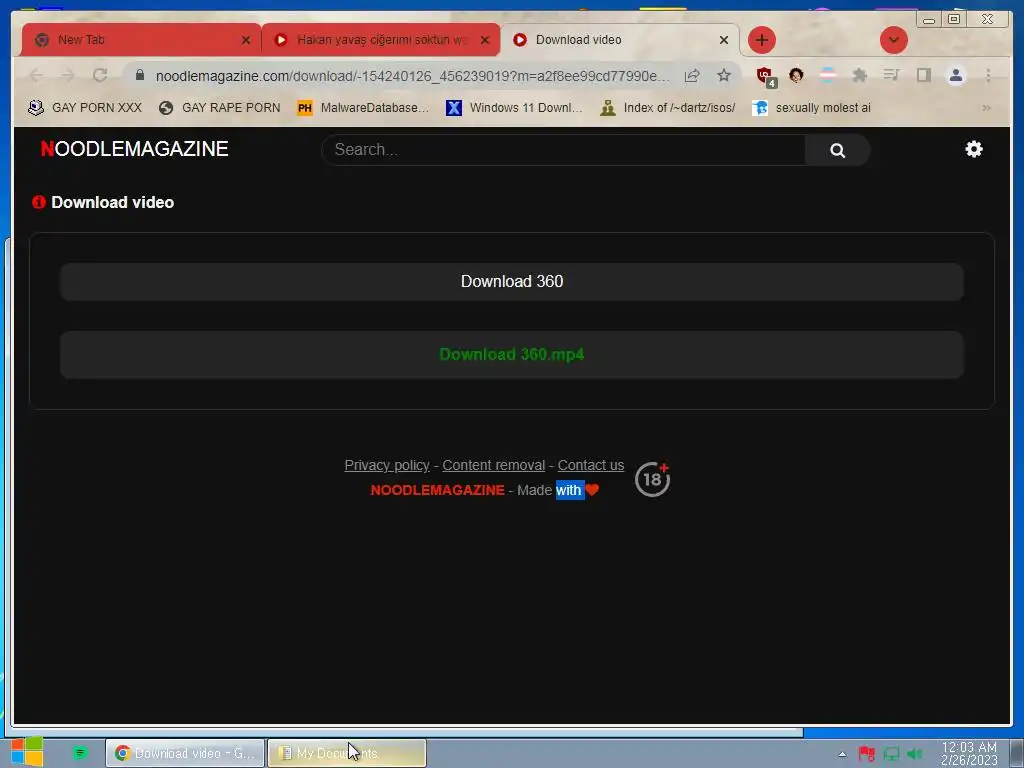
Task: Expand the tab search chevron dropdown
Action: [x=893, y=40]
